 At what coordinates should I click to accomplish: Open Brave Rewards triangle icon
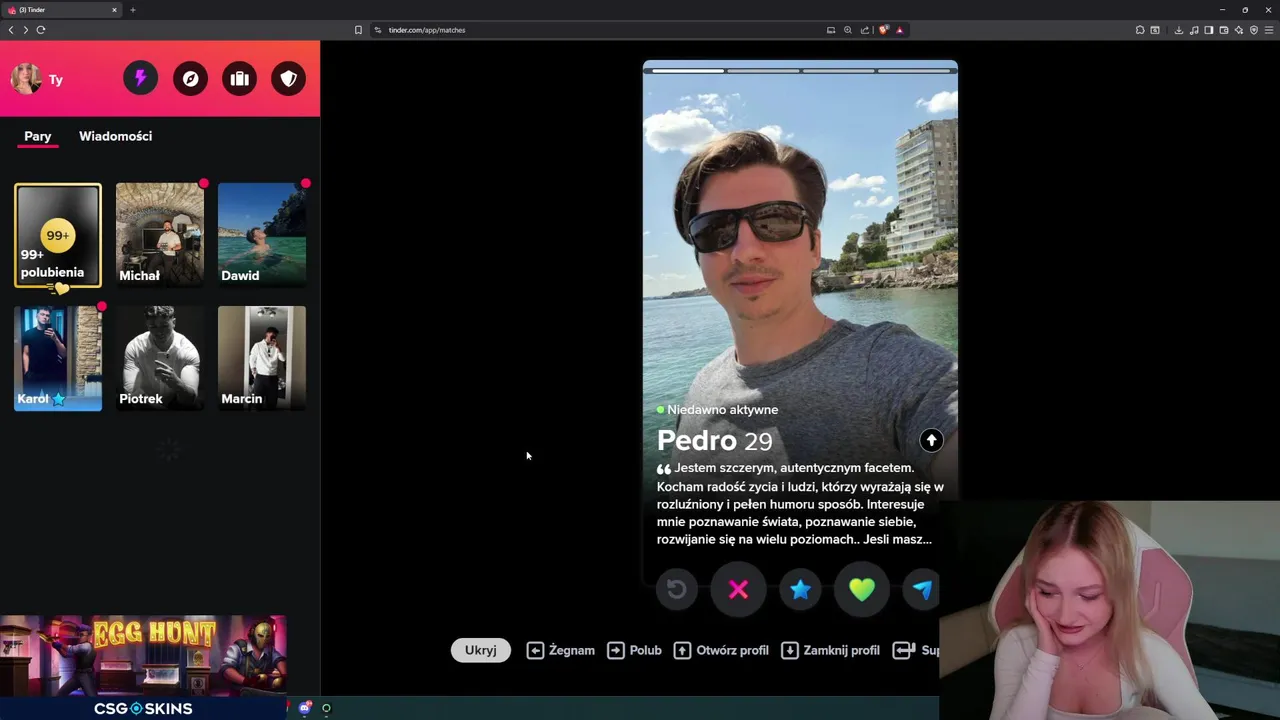900,30
